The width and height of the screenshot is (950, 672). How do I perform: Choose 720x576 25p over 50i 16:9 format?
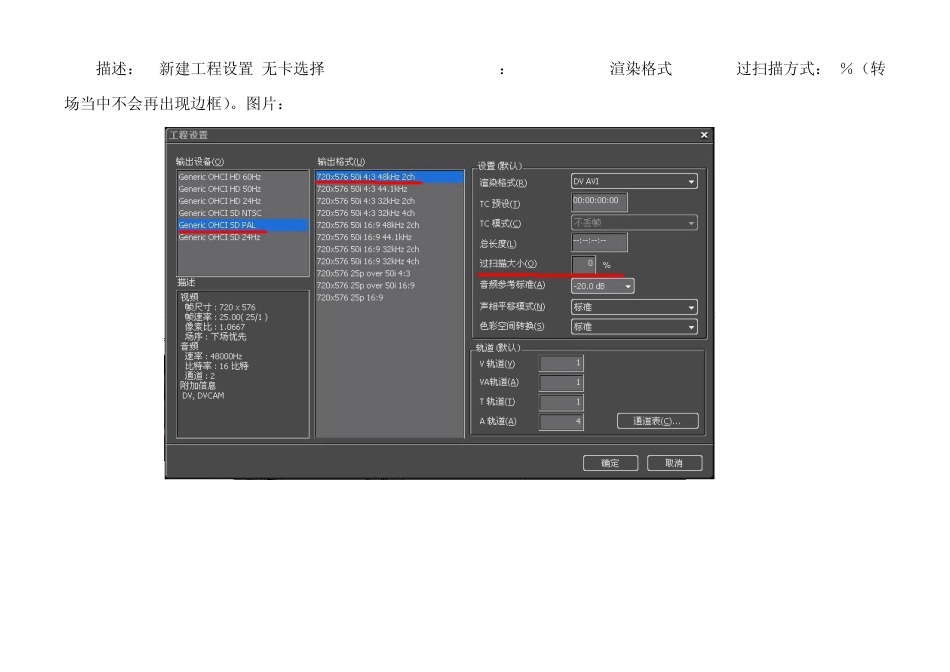pos(390,285)
